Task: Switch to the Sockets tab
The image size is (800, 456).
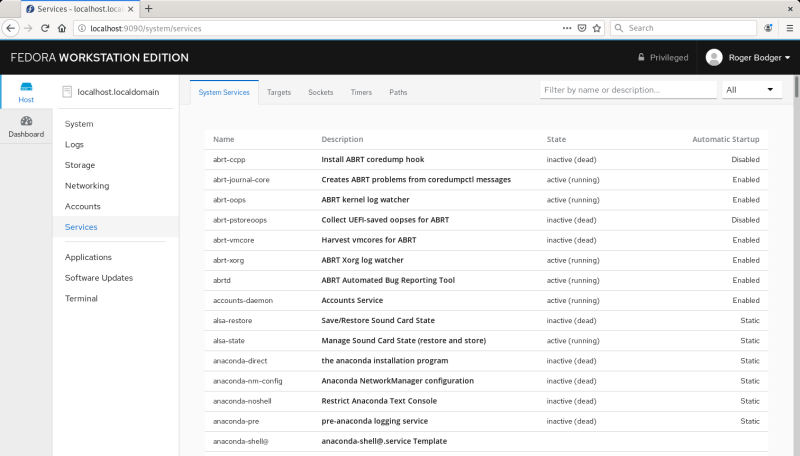Action: [321, 92]
